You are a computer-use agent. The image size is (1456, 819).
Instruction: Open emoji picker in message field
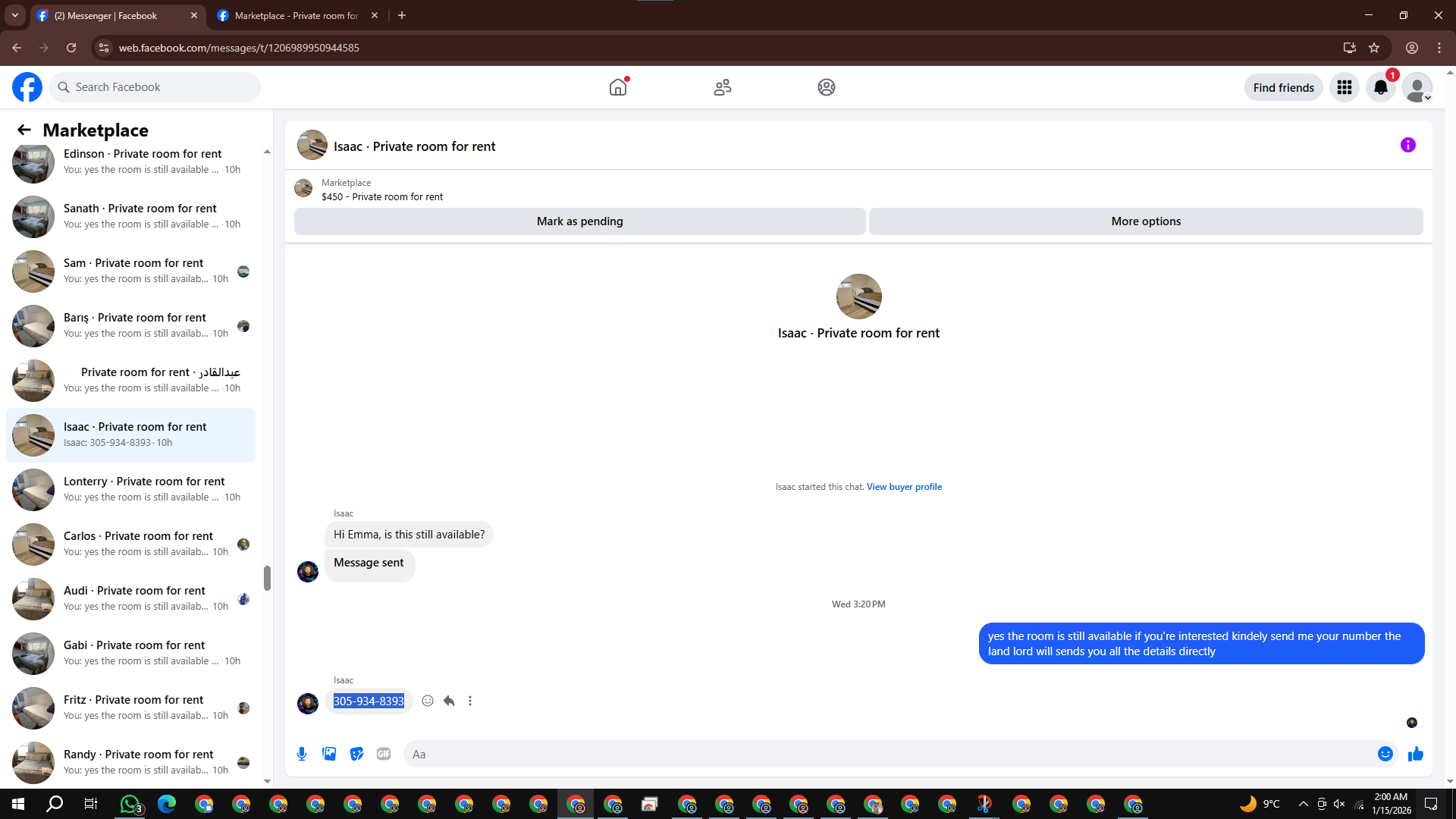pyautogui.click(x=1385, y=754)
